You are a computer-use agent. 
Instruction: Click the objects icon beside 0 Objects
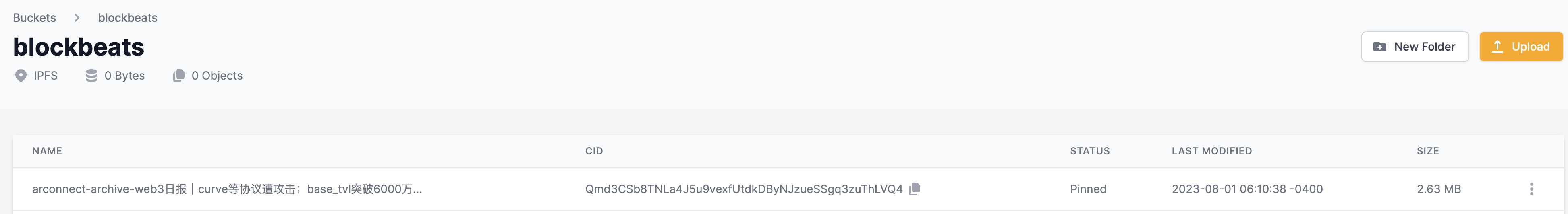(x=178, y=76)
